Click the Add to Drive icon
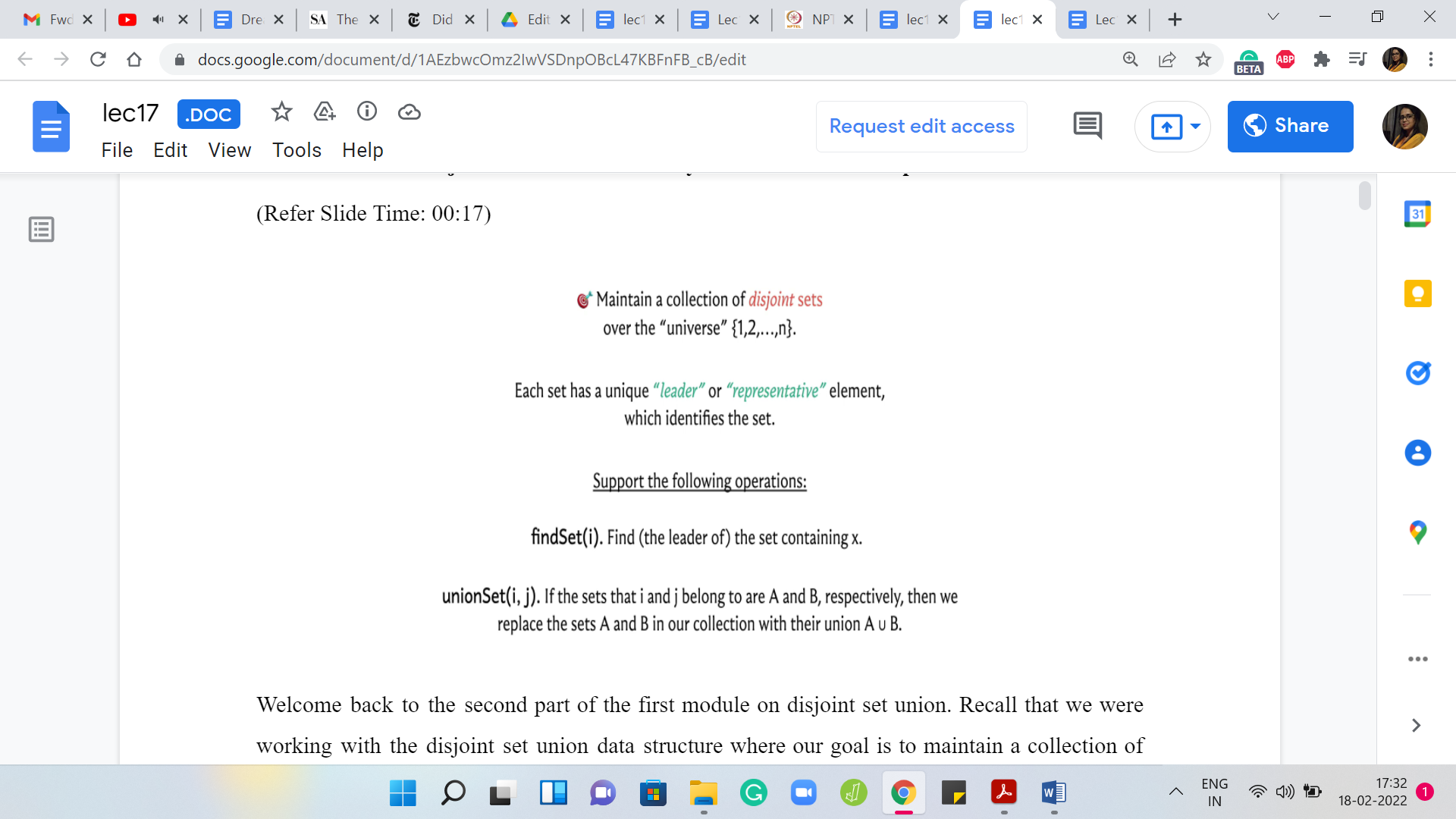Viewport: 1456px width, 819px height. click(x=325, y=112)
